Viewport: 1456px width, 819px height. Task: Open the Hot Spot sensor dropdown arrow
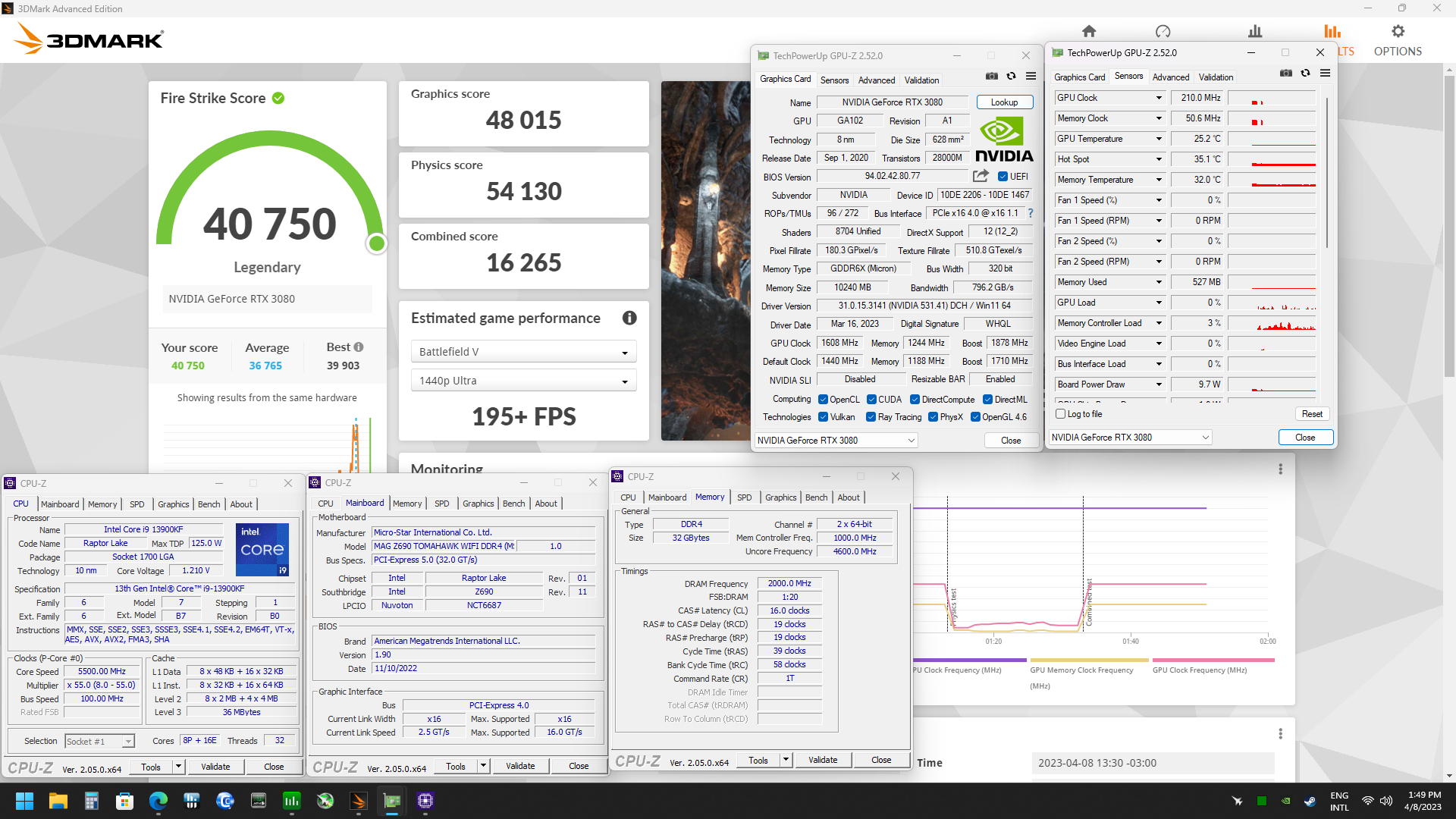(1159, 159)
